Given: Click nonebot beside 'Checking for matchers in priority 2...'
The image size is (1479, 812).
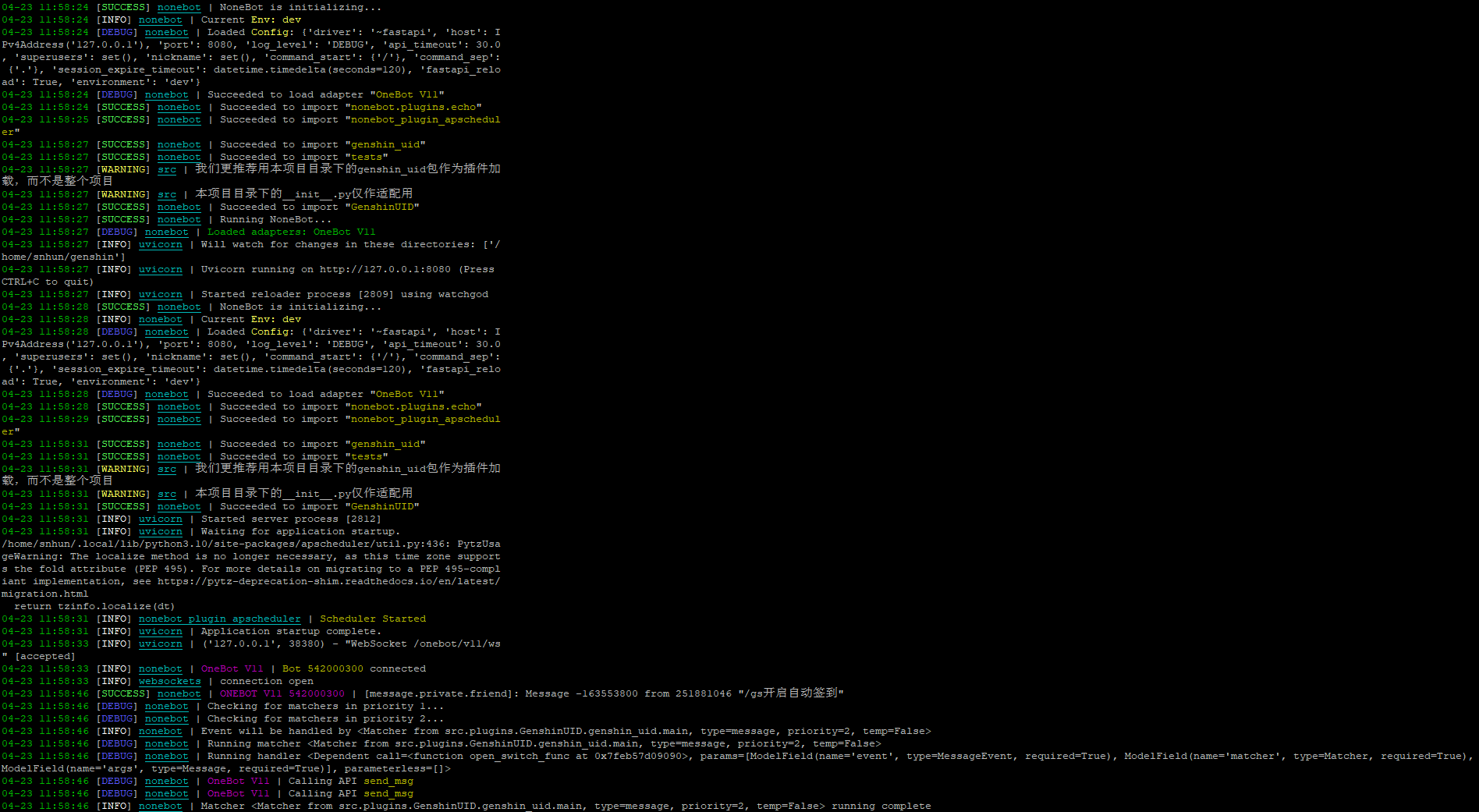Looking at the screenshot, I should [166, 718].
